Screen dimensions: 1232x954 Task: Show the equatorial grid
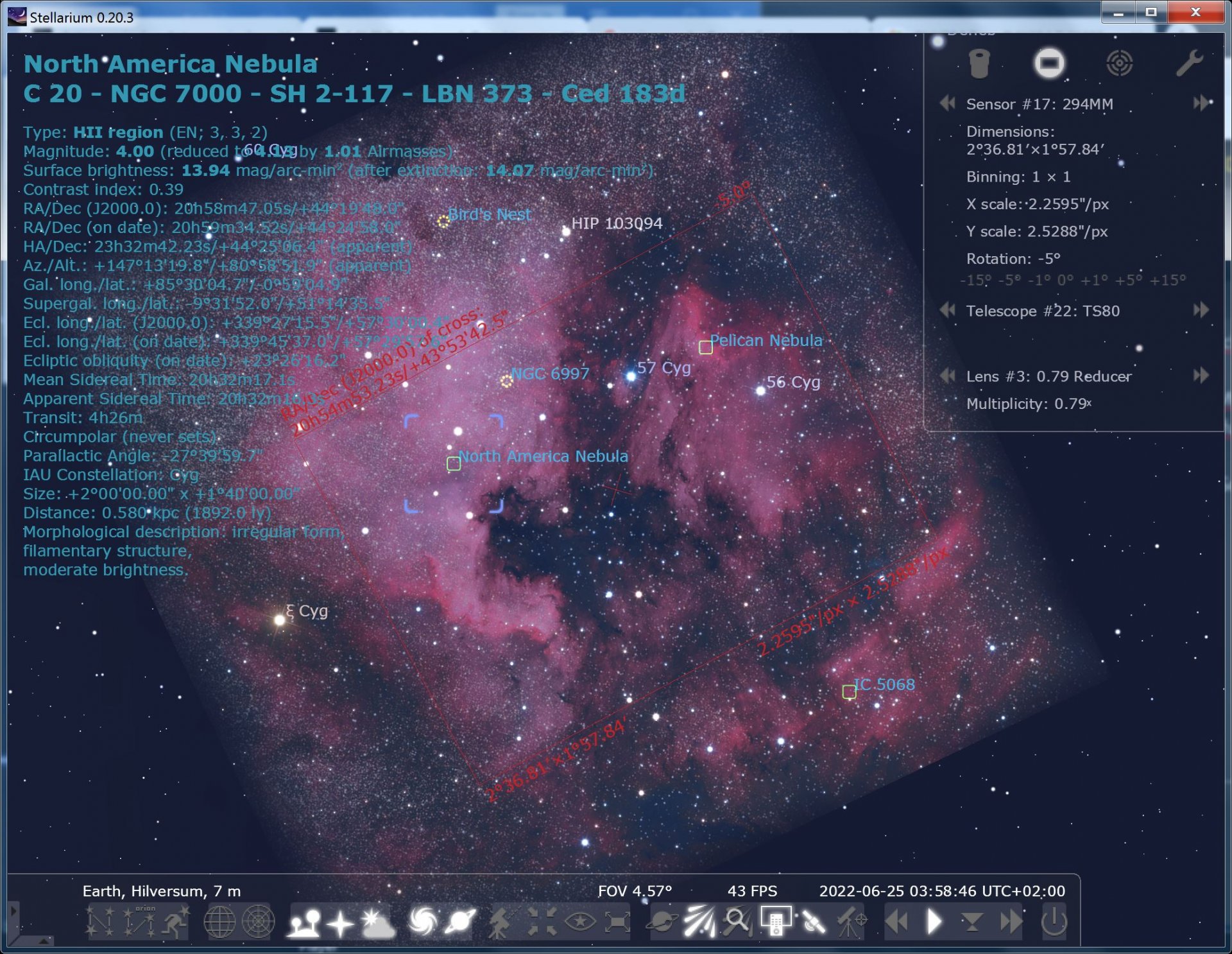219,922
